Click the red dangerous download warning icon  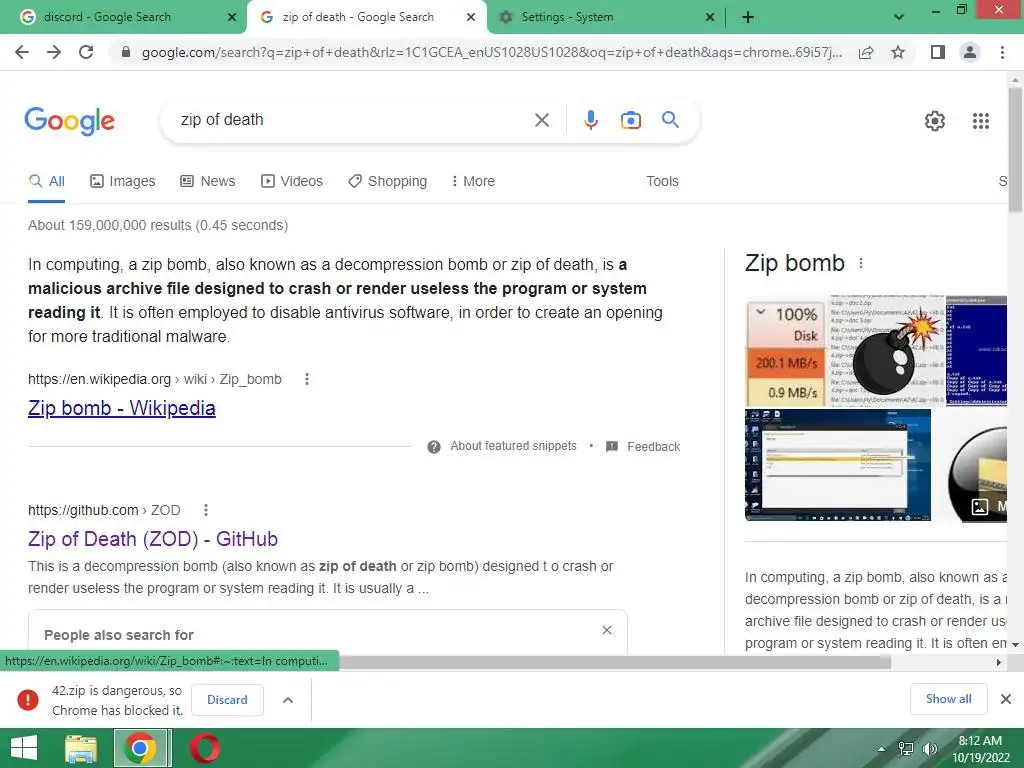click(x=27, y=699)
